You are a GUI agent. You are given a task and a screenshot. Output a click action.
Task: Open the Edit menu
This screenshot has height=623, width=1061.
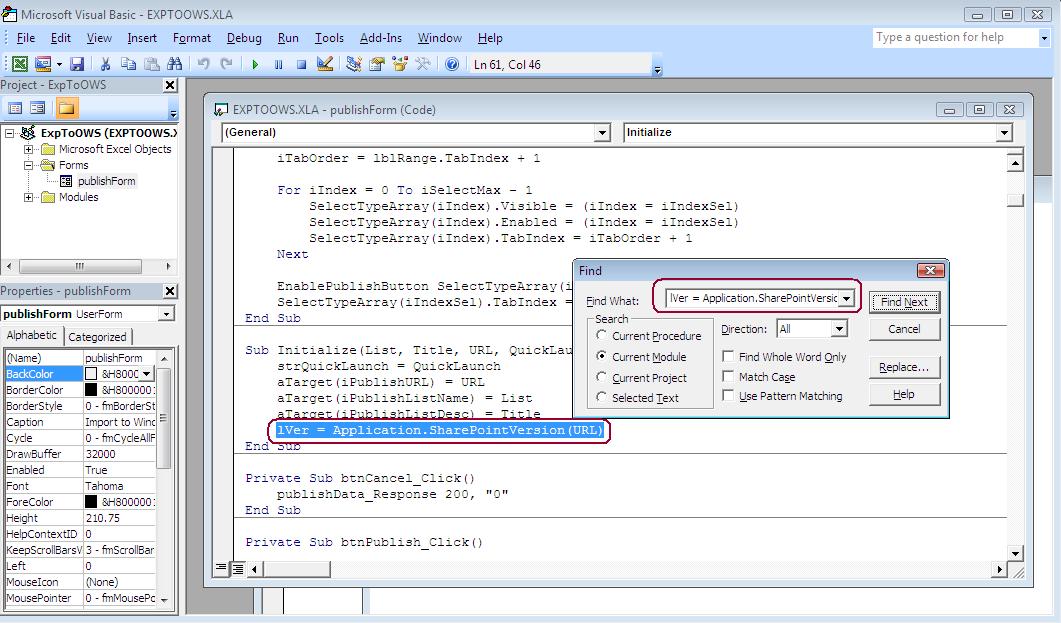(x=61, y=38)
